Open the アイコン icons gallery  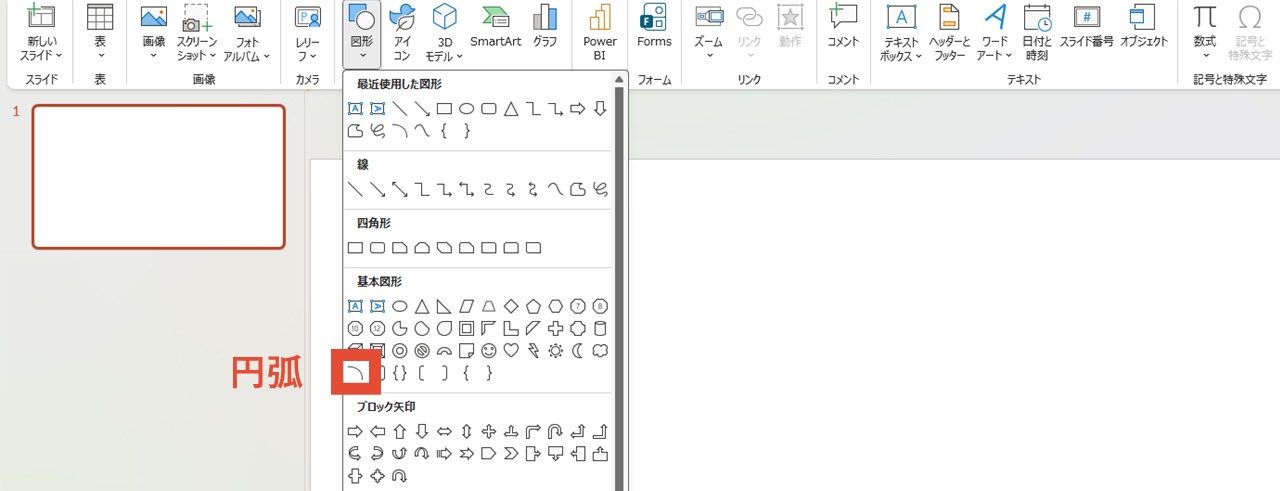(x=402, y=33)
